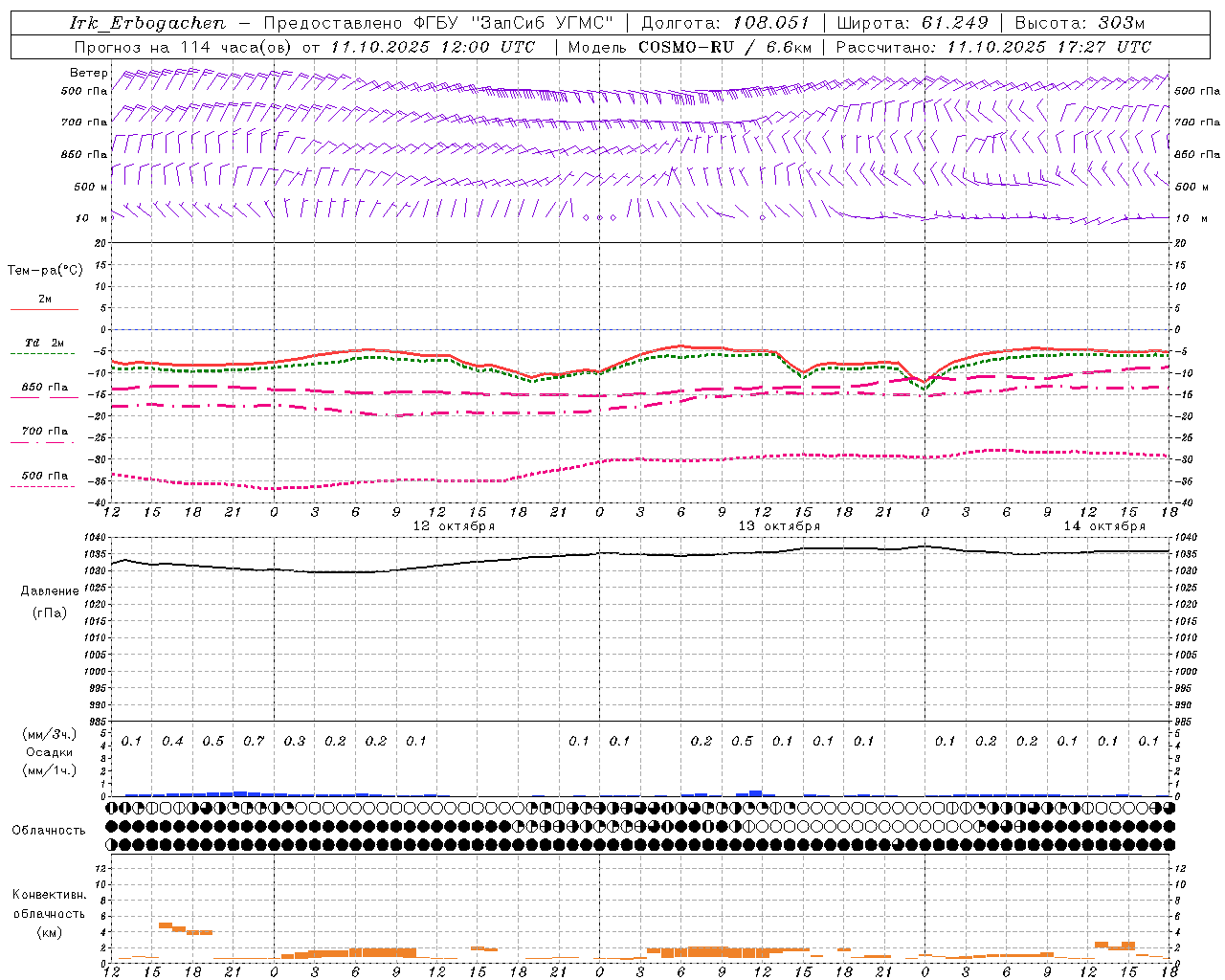Click the station name Irk_Erbogachen in the header

(x=146, y=23)
